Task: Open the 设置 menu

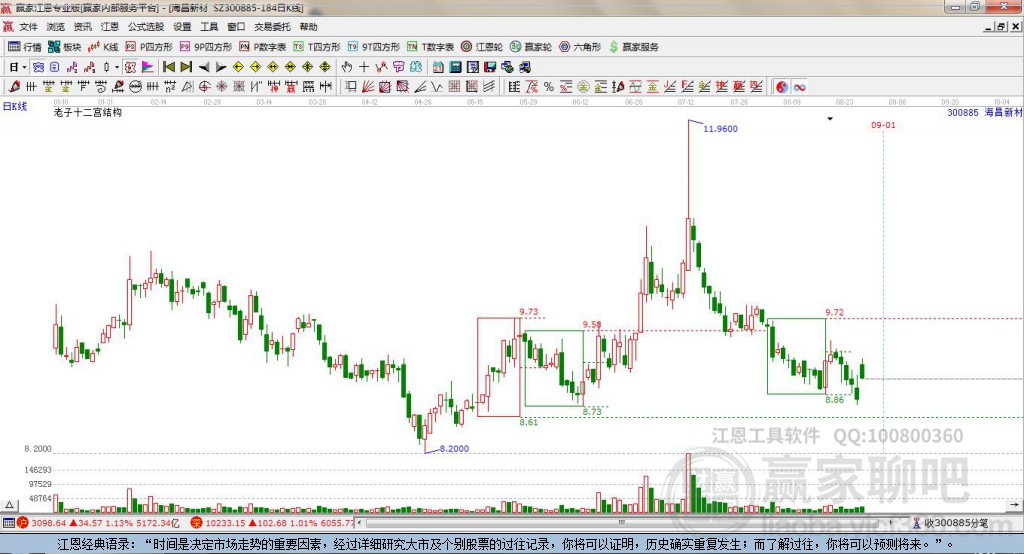Action: coord(182,27)
